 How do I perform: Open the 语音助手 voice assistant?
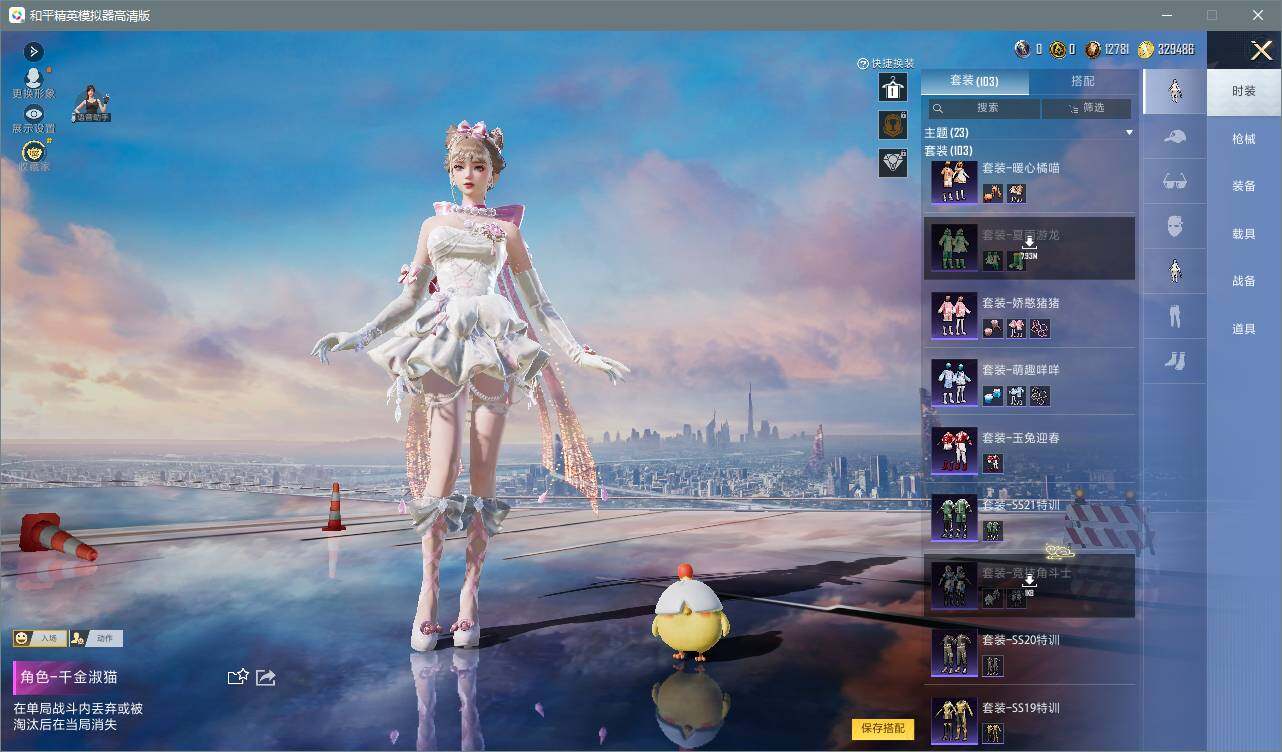pyautogui.click(x=92, y=104)
